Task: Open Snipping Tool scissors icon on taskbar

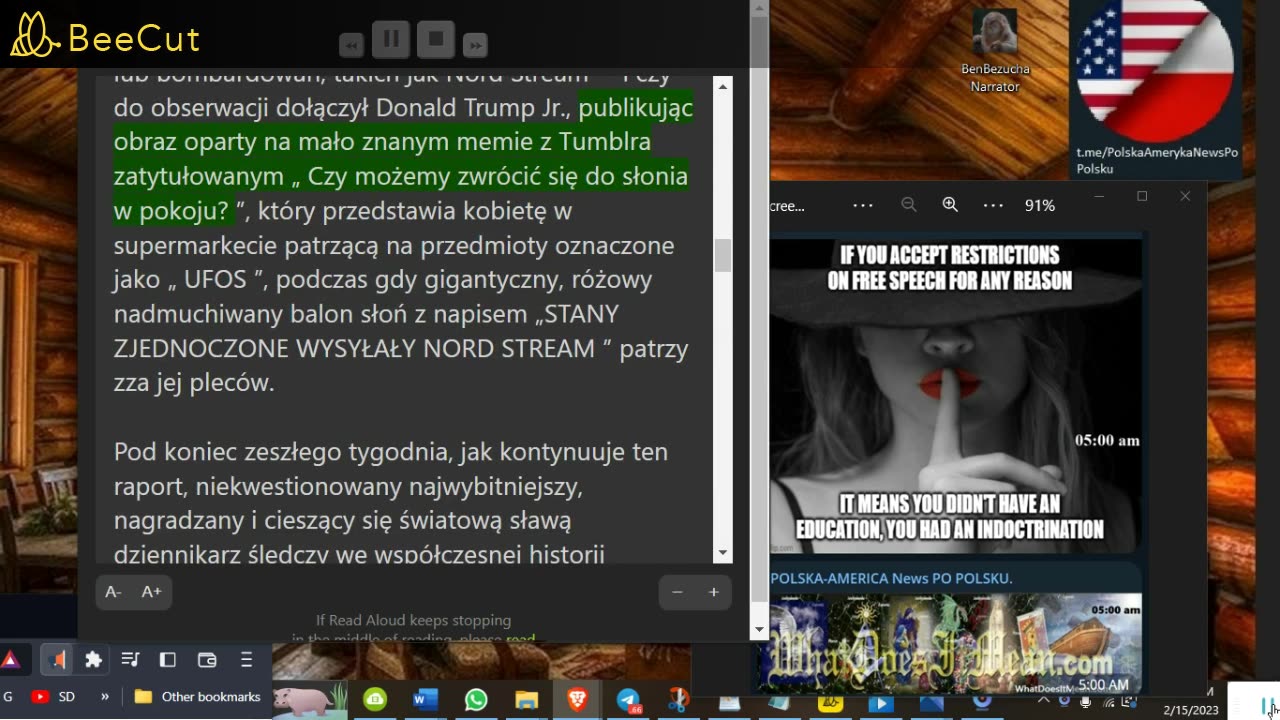Action: [679, 700]
